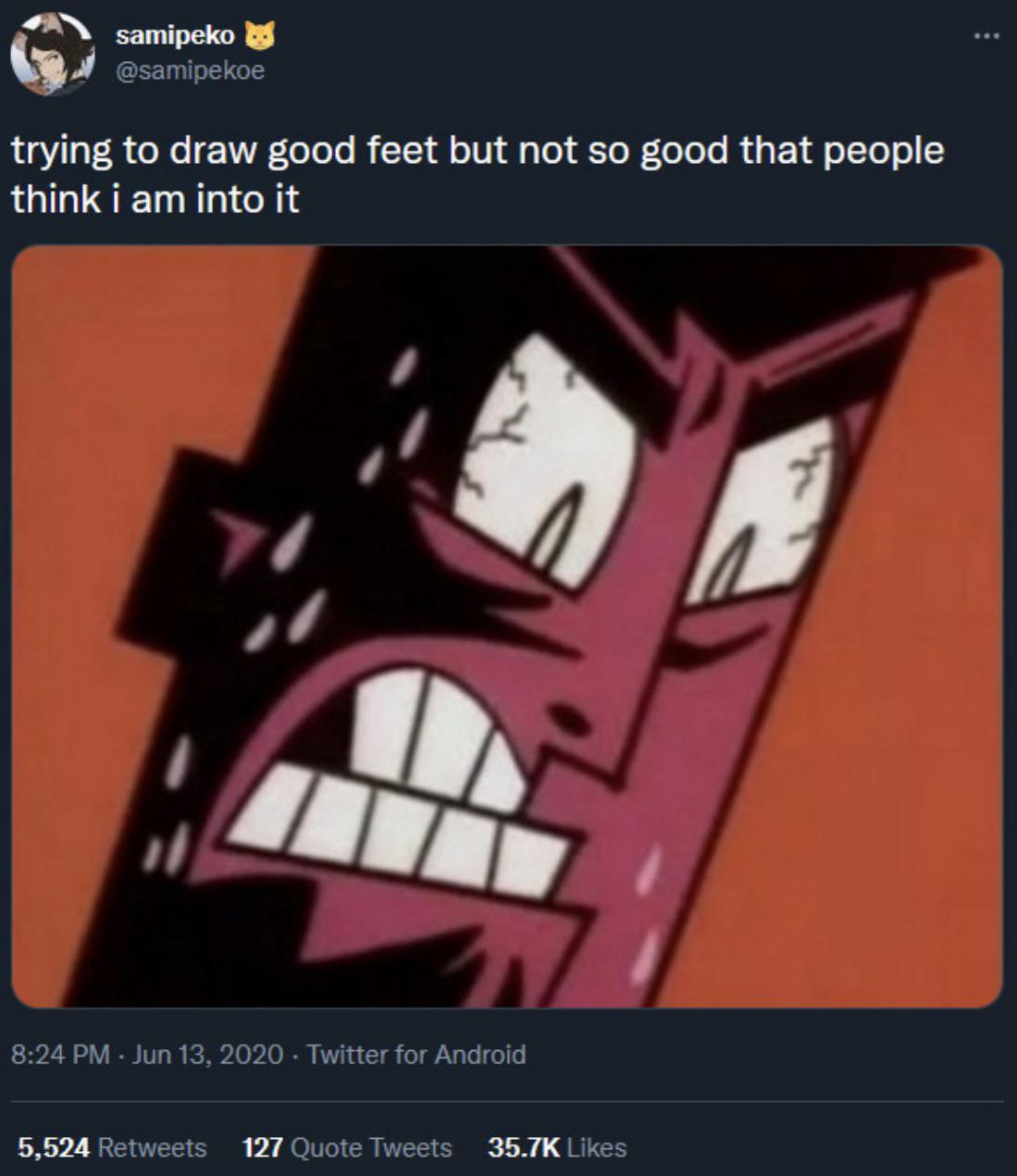The width and height of the screenshot is (1017, 1176).
Task: Click the cat emoji beside samipeko
Action: 260,36
